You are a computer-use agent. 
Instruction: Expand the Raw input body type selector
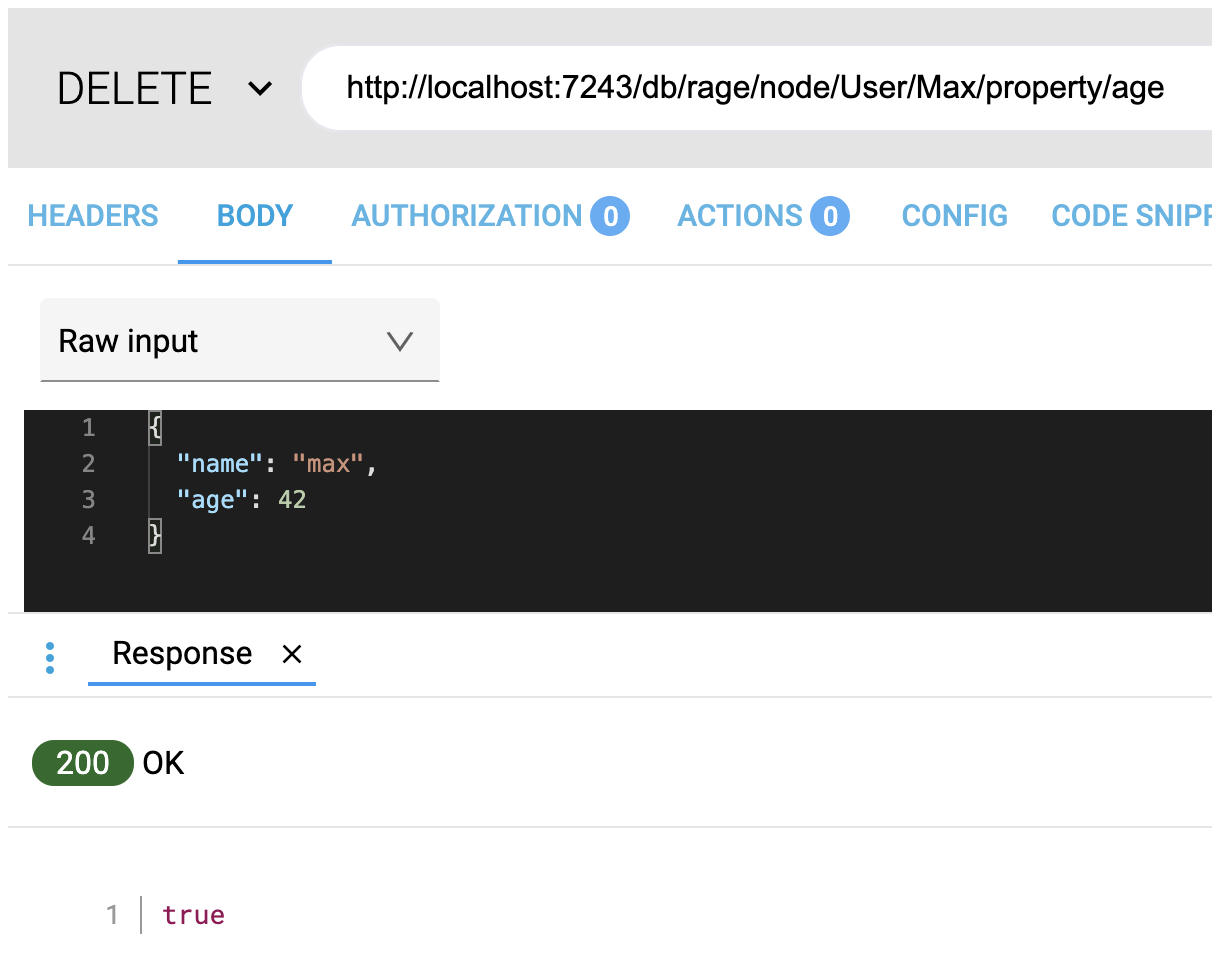click(239, 341)
